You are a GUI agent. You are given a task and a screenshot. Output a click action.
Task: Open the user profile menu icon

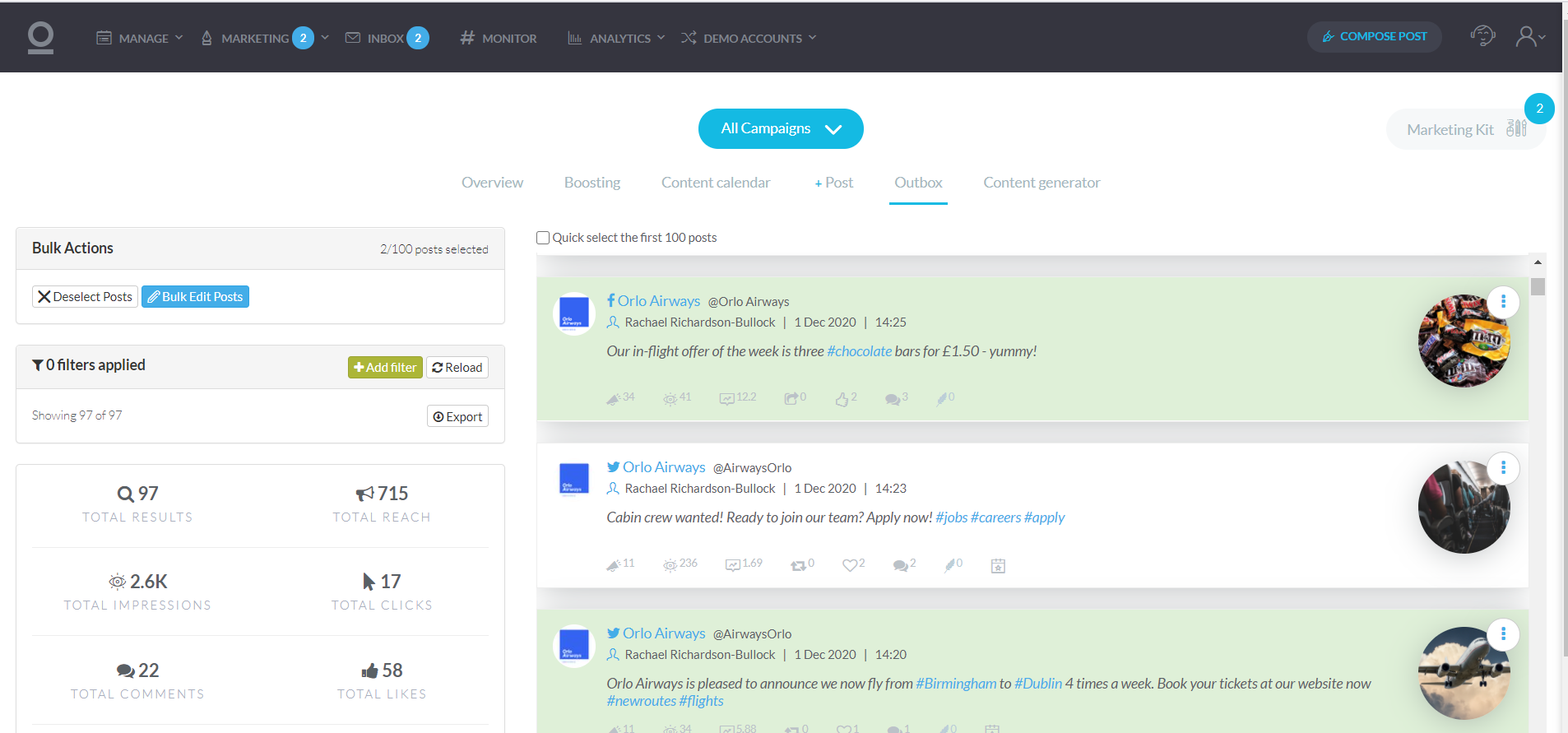[x=1529, y=37]
